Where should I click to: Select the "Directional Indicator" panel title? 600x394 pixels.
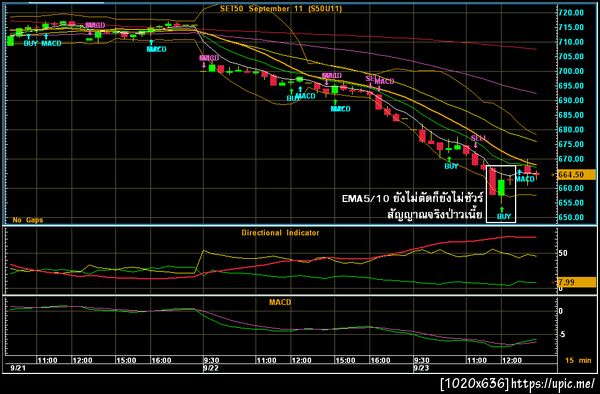(280, 233)
